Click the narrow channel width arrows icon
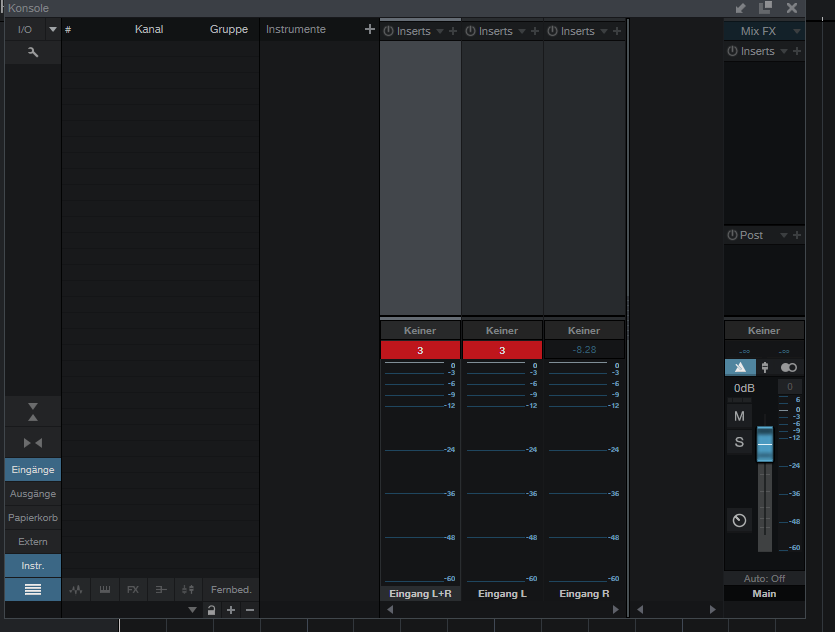 [x=32, y=442]
